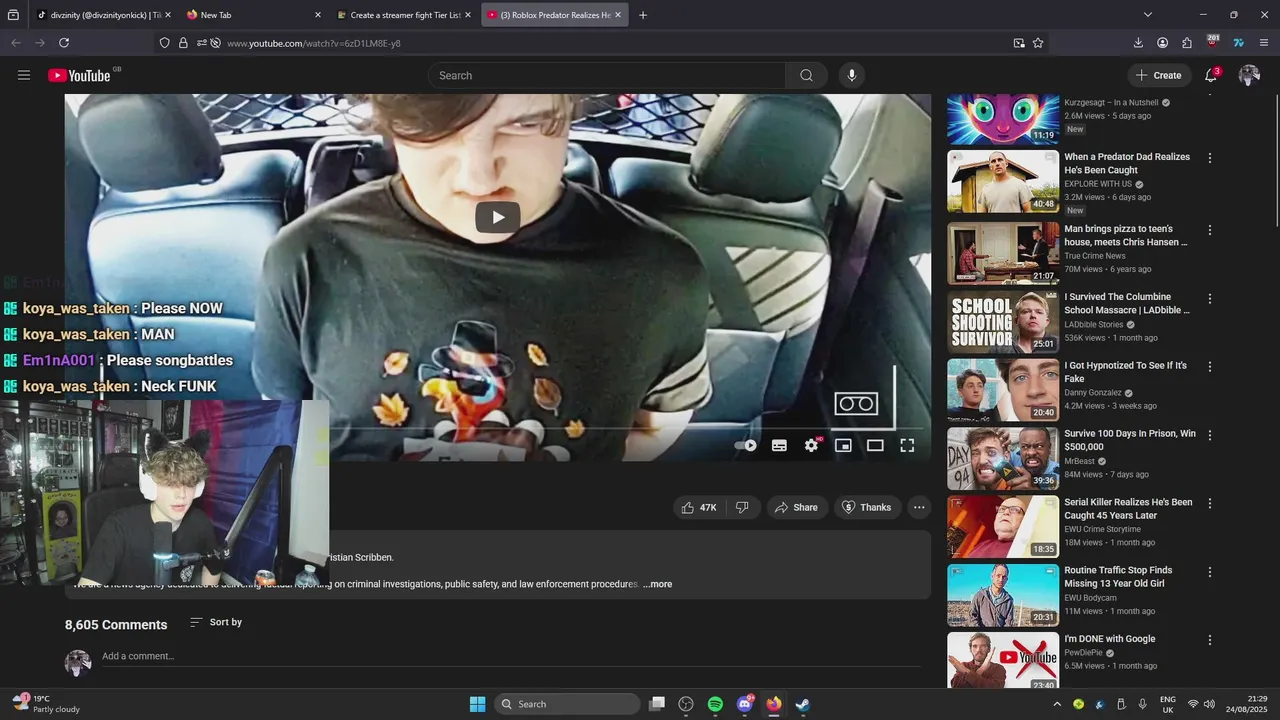Like the video (47K)

699,508
